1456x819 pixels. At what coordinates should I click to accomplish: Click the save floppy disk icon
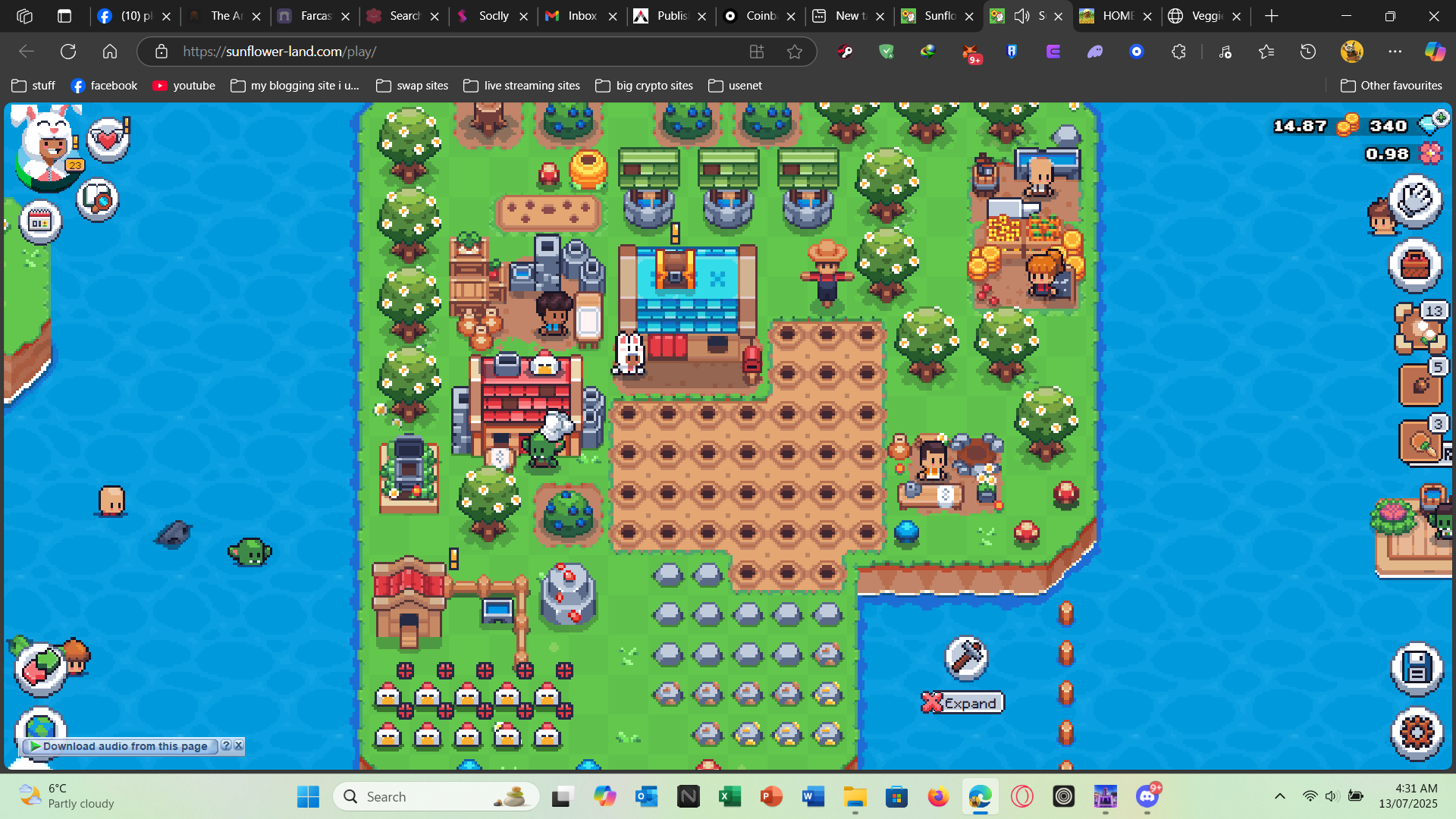point(1417,670)
